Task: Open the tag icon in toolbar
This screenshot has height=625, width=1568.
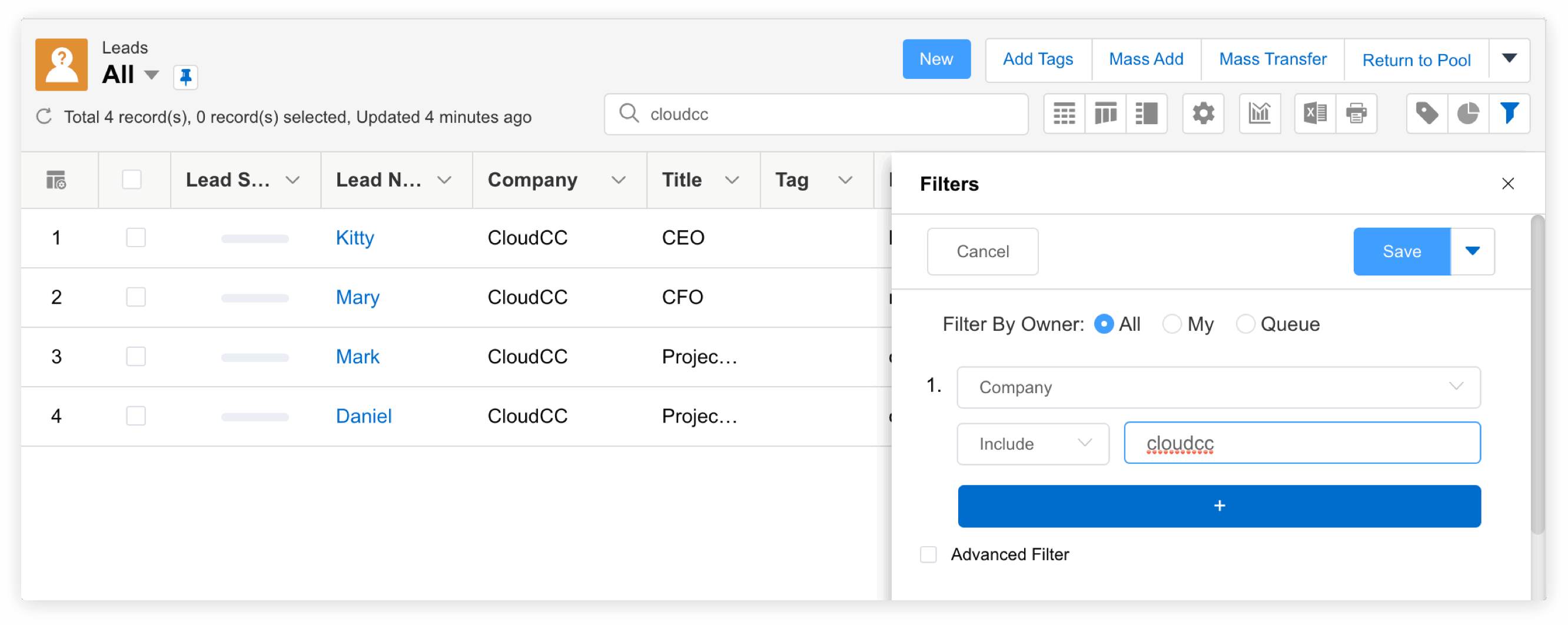Action: point(1426,114)
